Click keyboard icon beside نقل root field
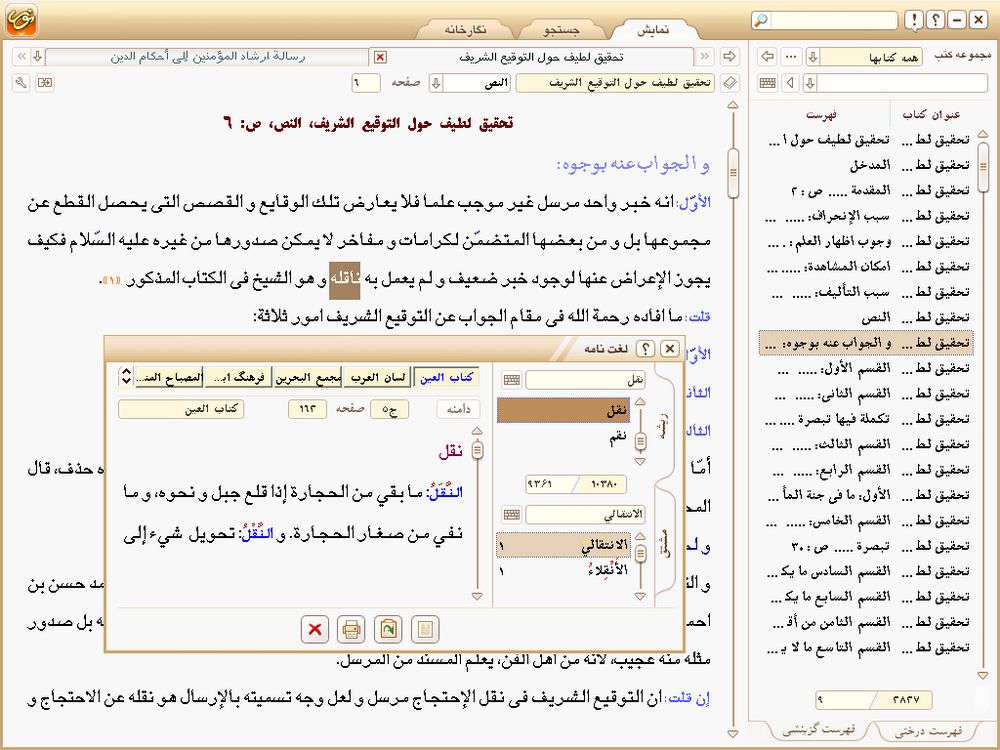The height and width of the screenshot is (750, 1000). 511,380
